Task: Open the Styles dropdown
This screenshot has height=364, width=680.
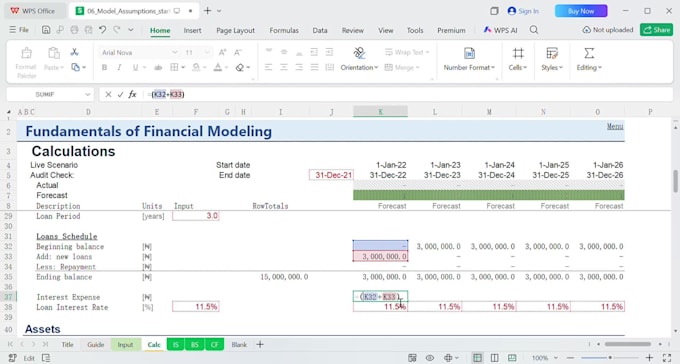Action: tap(552, 59)
